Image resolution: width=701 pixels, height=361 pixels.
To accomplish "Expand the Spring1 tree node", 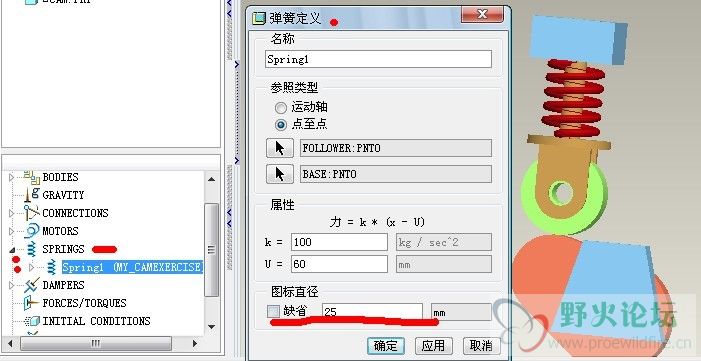I will pyautogui.click(x=31, y=268).
